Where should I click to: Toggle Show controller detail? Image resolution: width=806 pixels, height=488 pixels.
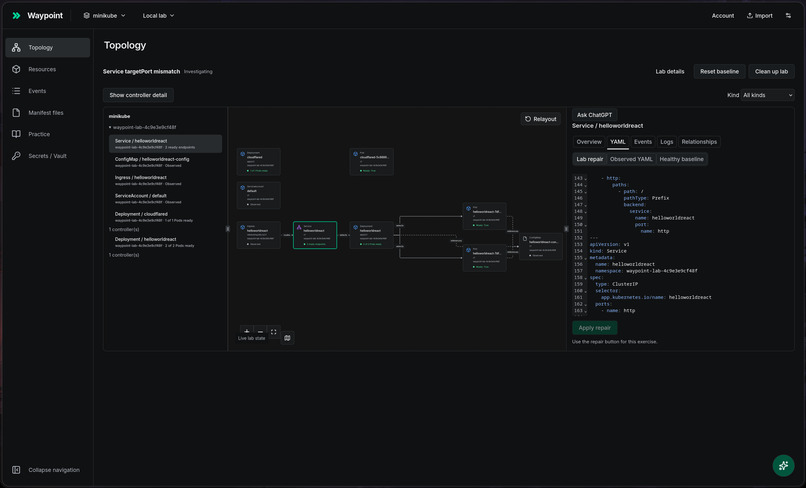(138, 95)
